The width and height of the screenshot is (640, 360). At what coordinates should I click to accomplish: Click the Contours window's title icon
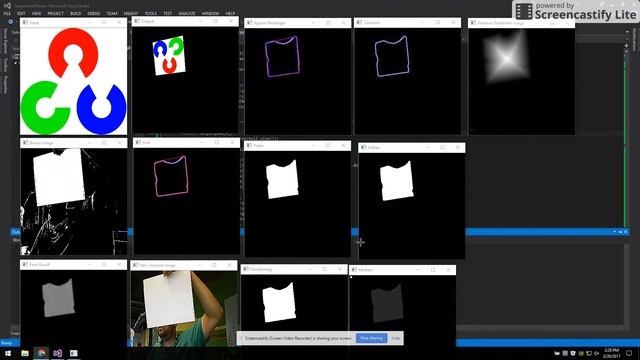point(359,22)
